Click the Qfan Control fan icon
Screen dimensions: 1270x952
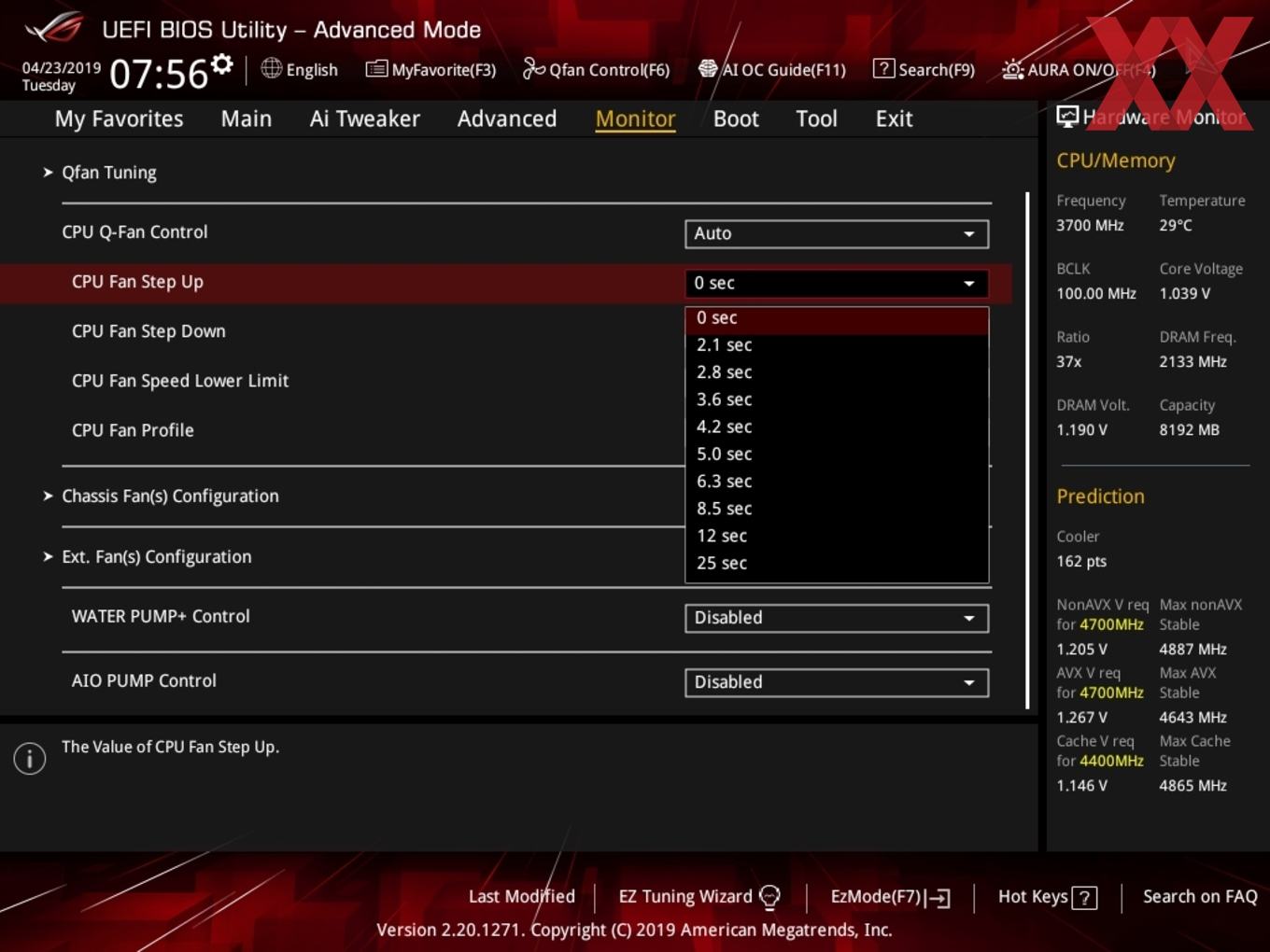[x=533, y=68]
